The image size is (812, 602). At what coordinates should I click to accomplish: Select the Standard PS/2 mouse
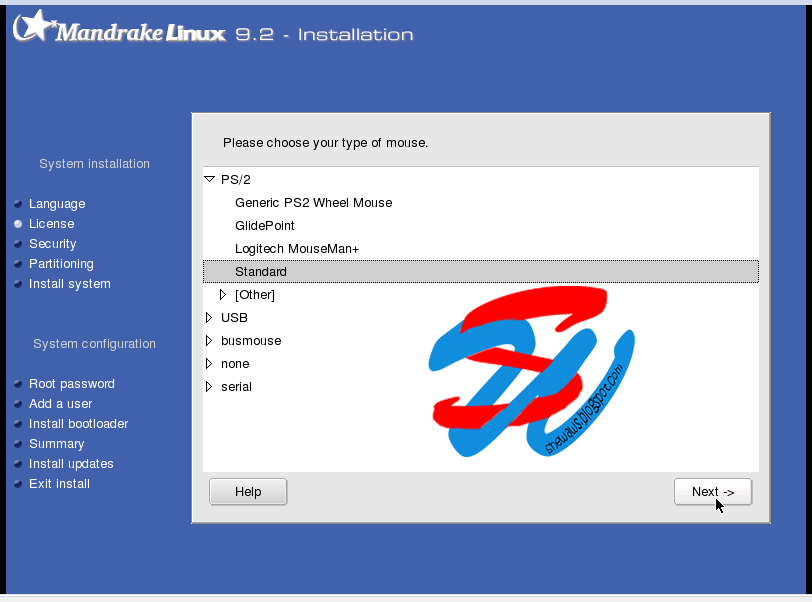(x=261, y=271)
